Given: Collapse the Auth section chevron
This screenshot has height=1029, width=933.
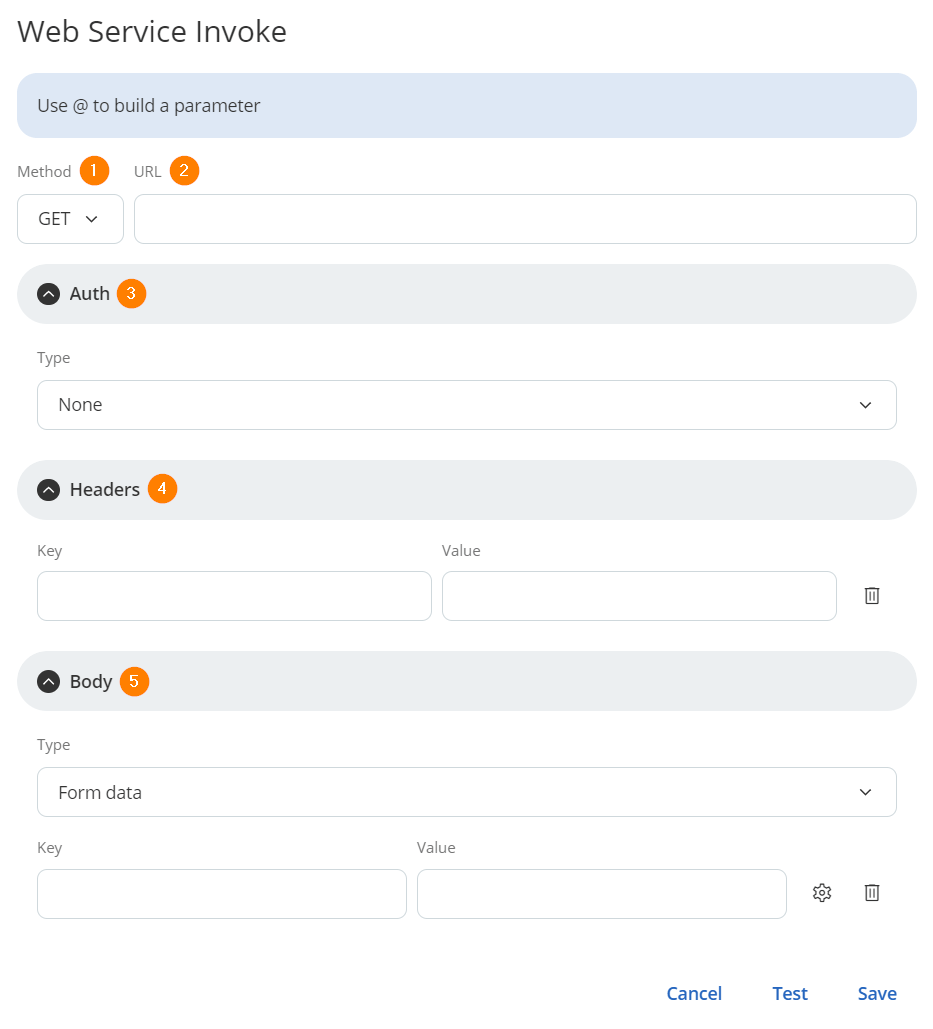Looking at the screenshot, I should click(48, 294).
